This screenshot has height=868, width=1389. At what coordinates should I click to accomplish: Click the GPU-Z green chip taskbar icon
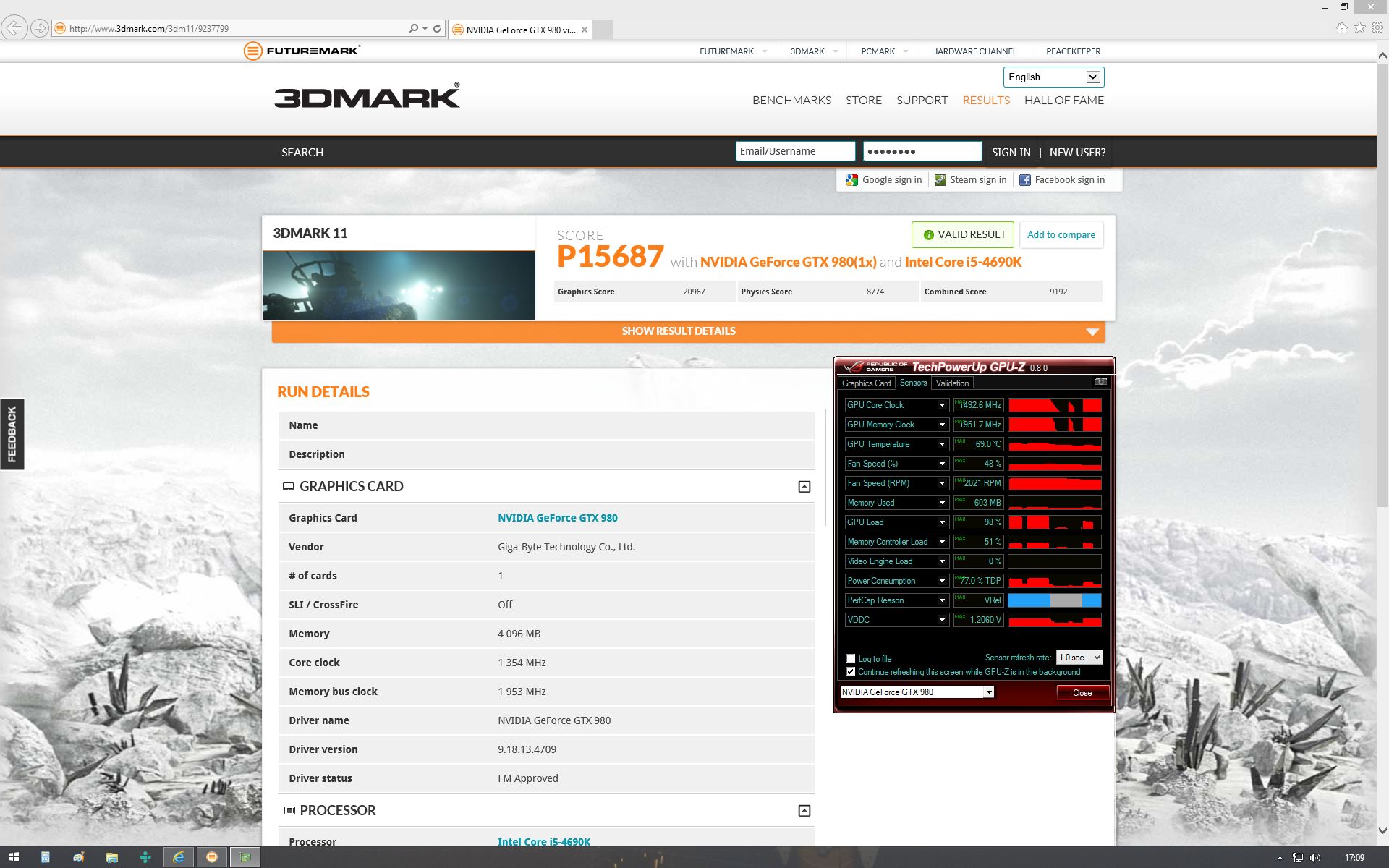click(245, 857)
